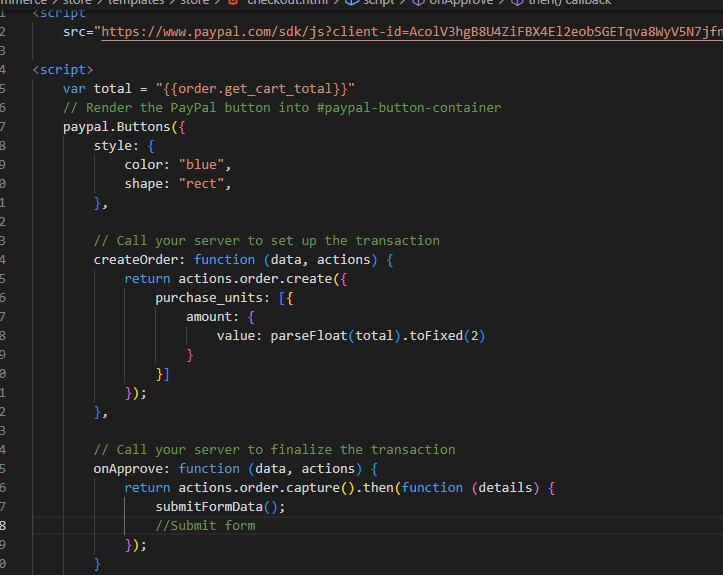Click function keyword on onApprove line
Viewport: 723px width, 575px height.
[209, 469]
